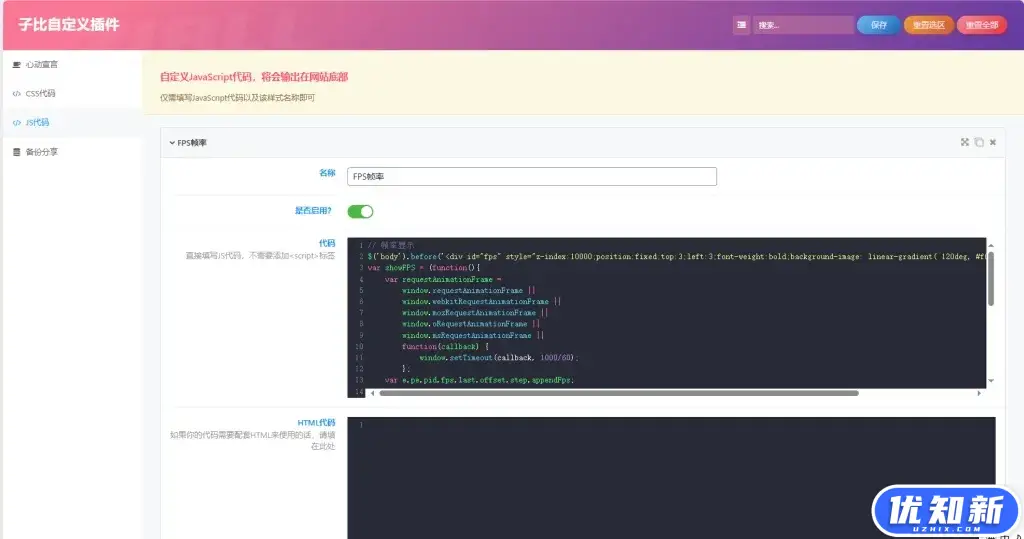
Task: Click the code editor's horizontal scrollbar thumb
Action: point(618,393)
